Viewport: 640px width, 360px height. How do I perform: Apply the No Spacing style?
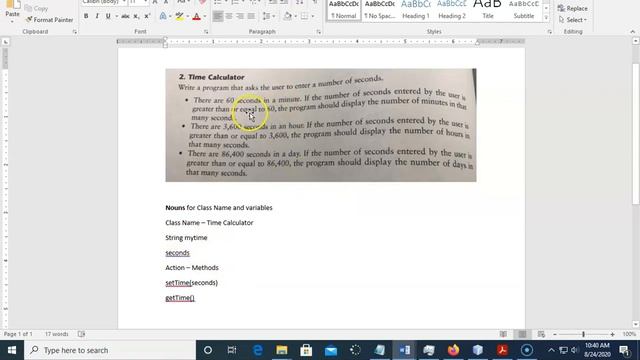[x=380, y=10]
